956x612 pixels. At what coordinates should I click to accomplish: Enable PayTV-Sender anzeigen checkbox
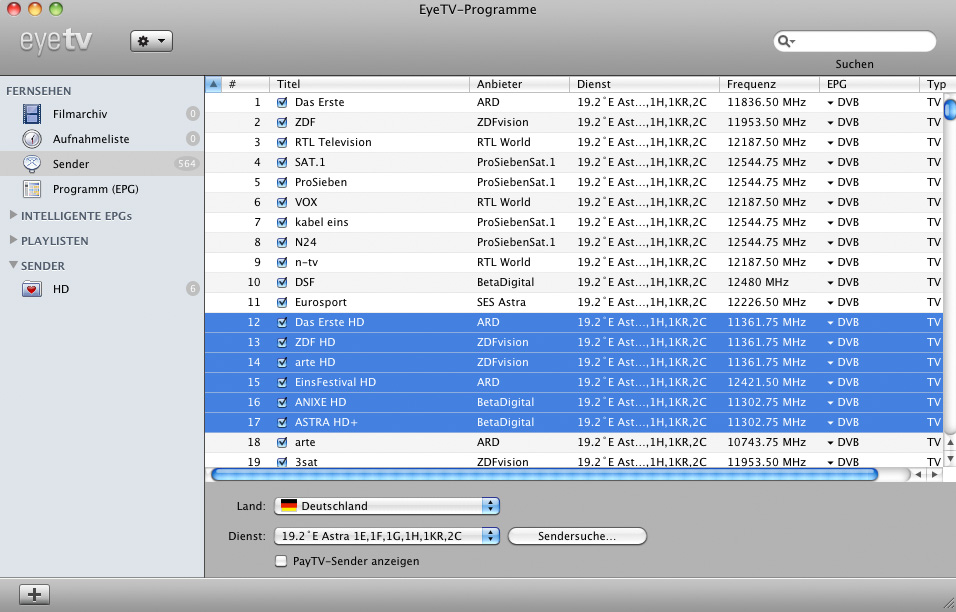click(281, 561)
